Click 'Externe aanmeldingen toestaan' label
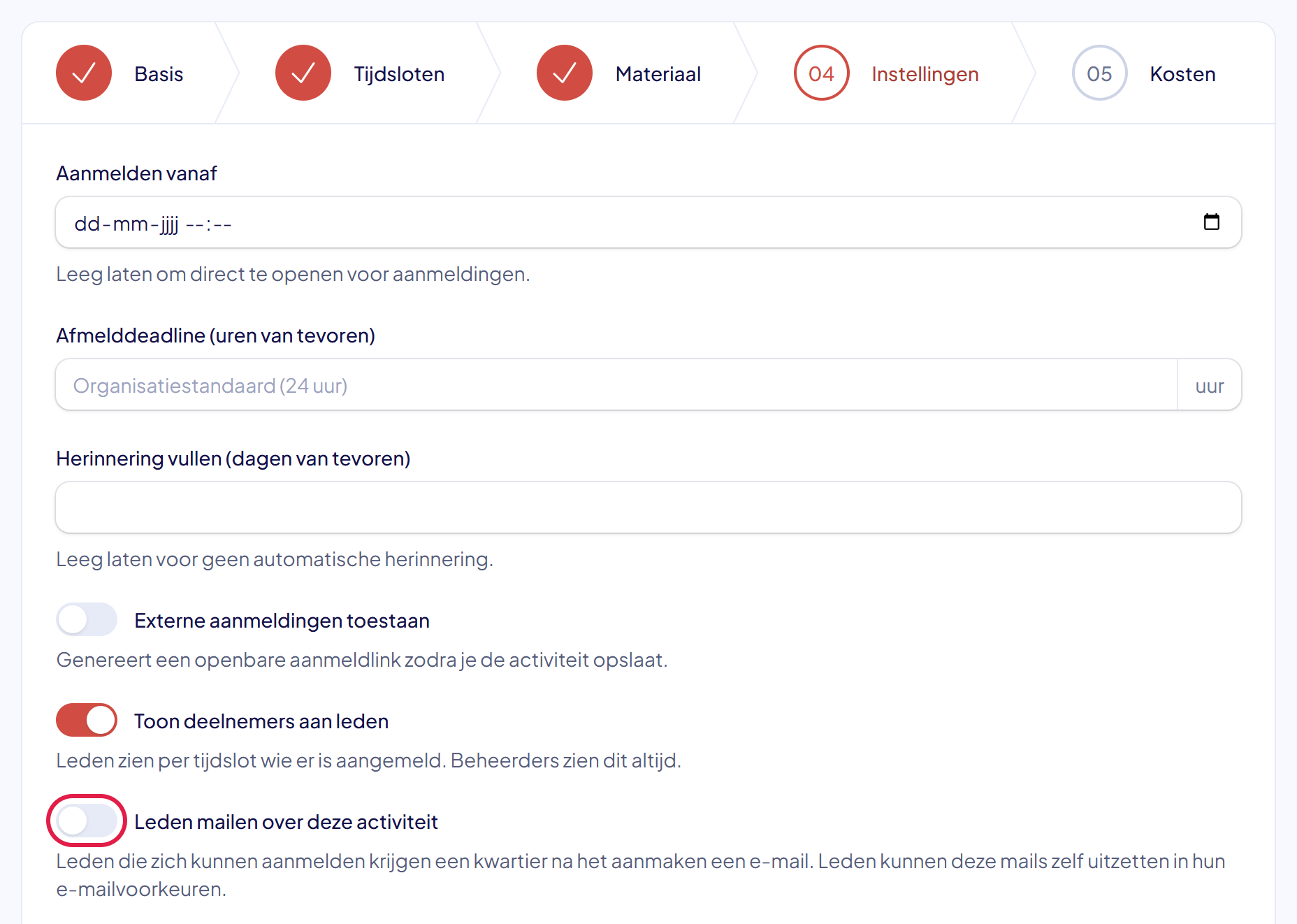Viewport: 1297px width, 924px height. tap(282, 621)
